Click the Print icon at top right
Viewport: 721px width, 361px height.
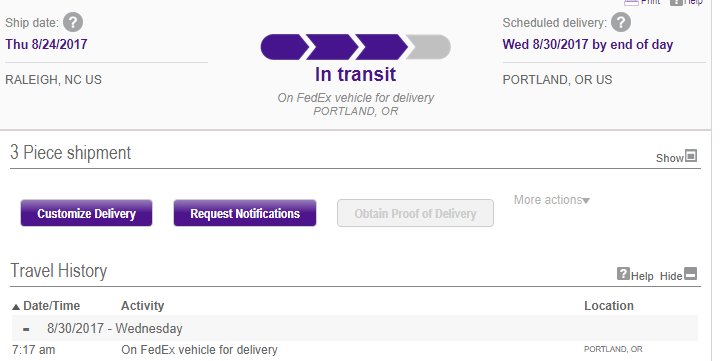coord(631,2)
